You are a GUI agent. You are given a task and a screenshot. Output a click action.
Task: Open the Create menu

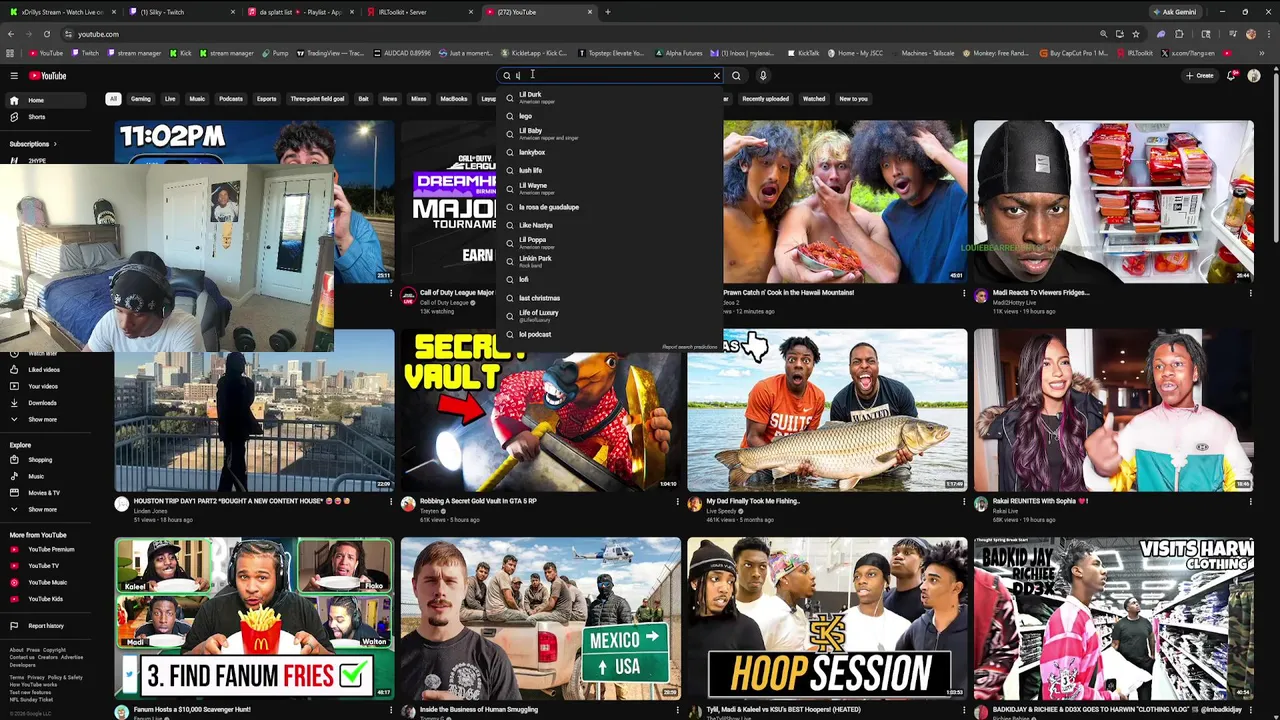(1200, 76)
